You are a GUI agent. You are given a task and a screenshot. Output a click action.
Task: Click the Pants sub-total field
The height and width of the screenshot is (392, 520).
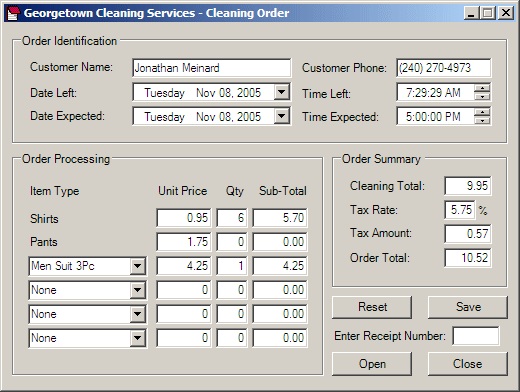tap(280, 242)
